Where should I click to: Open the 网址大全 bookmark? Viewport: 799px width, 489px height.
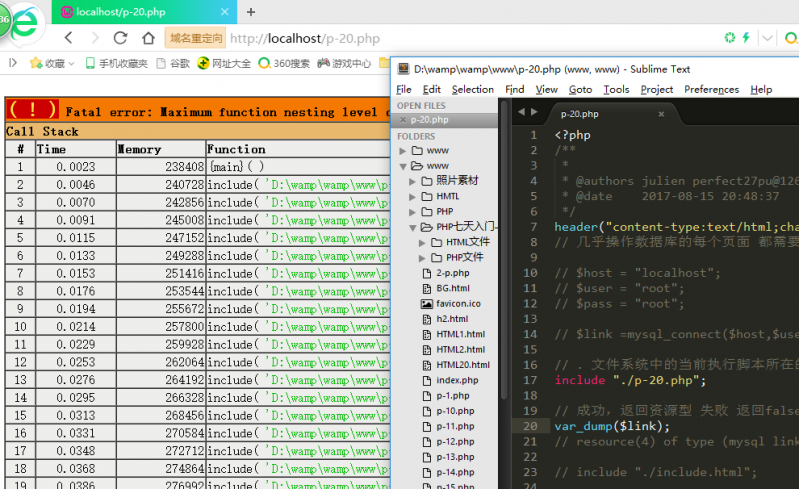[224, 63]
